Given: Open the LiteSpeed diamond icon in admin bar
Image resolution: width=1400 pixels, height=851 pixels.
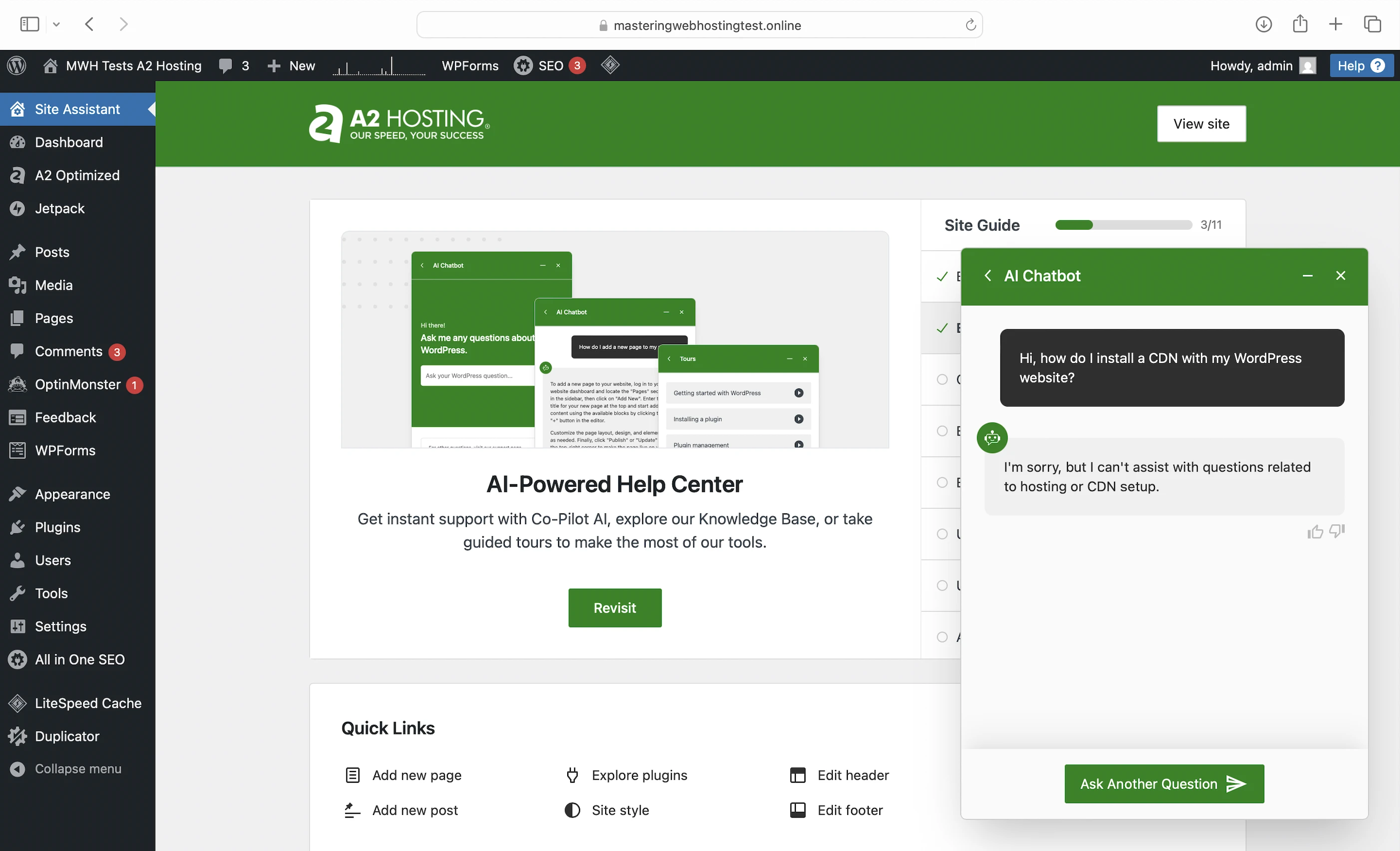Looking at the screenshot, I should click(610, 65).
